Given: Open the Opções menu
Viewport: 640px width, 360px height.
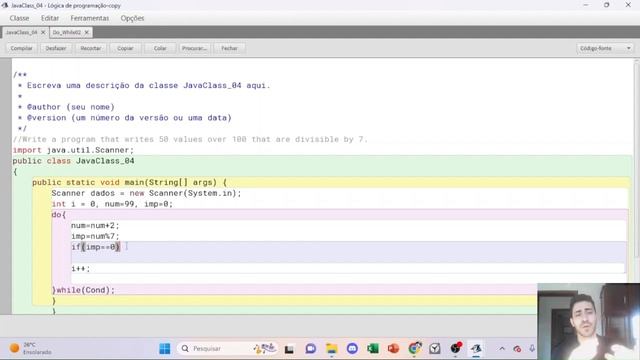Looking at the screenshot, I should pyautogui.click(x=132, y=18).
